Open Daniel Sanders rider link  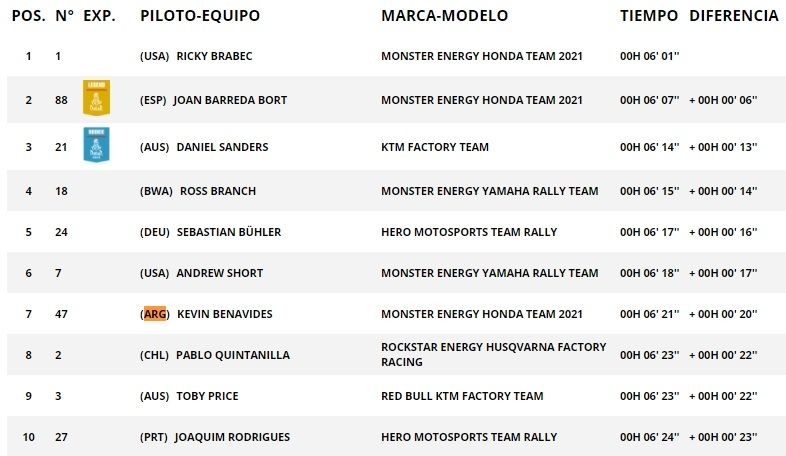coord(222,147)
